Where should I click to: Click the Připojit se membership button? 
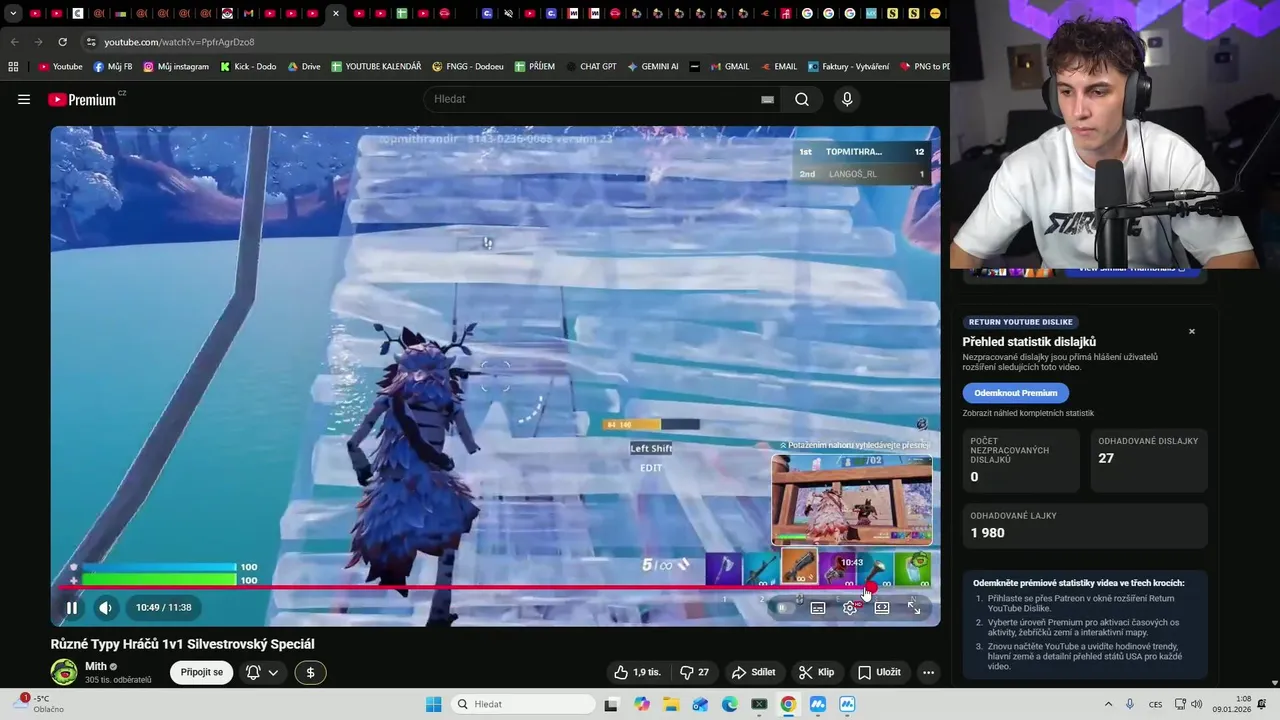202,672
